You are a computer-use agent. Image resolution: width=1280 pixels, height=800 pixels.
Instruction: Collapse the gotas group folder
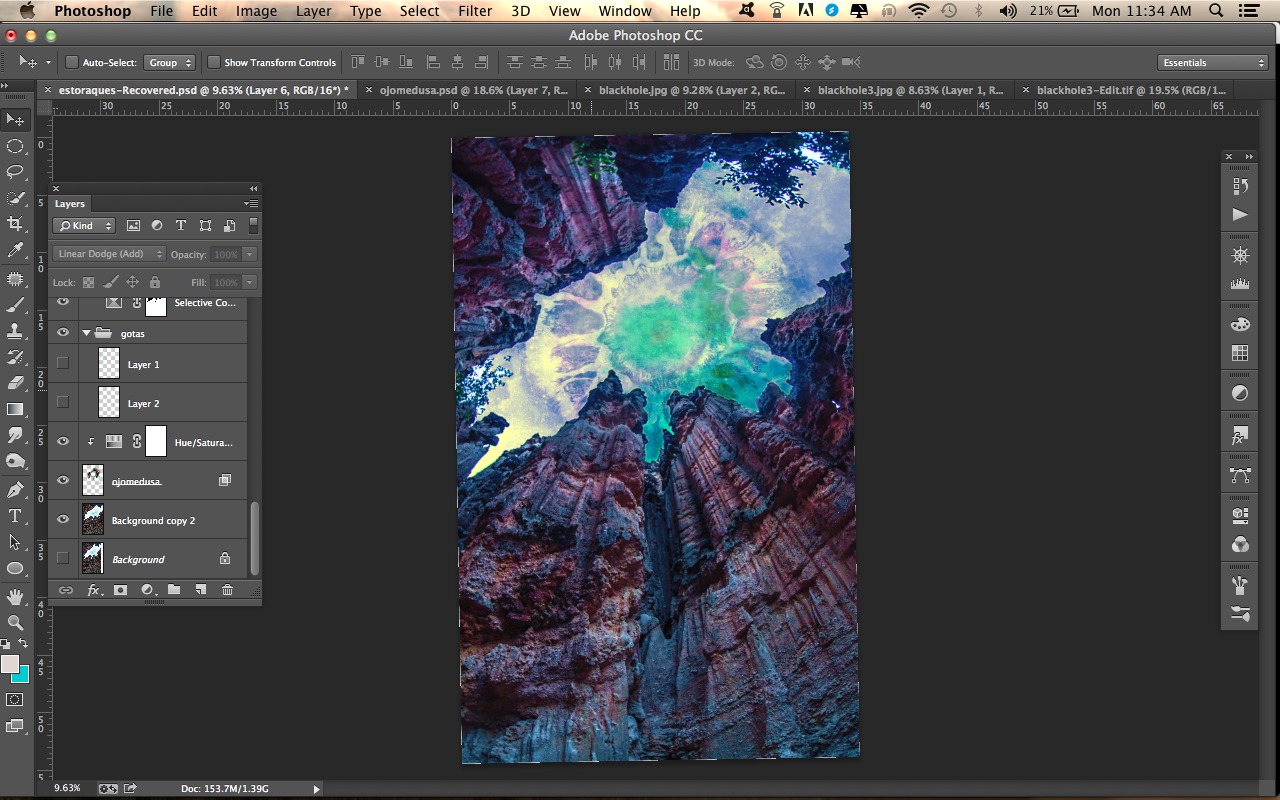tap(87, 333)
